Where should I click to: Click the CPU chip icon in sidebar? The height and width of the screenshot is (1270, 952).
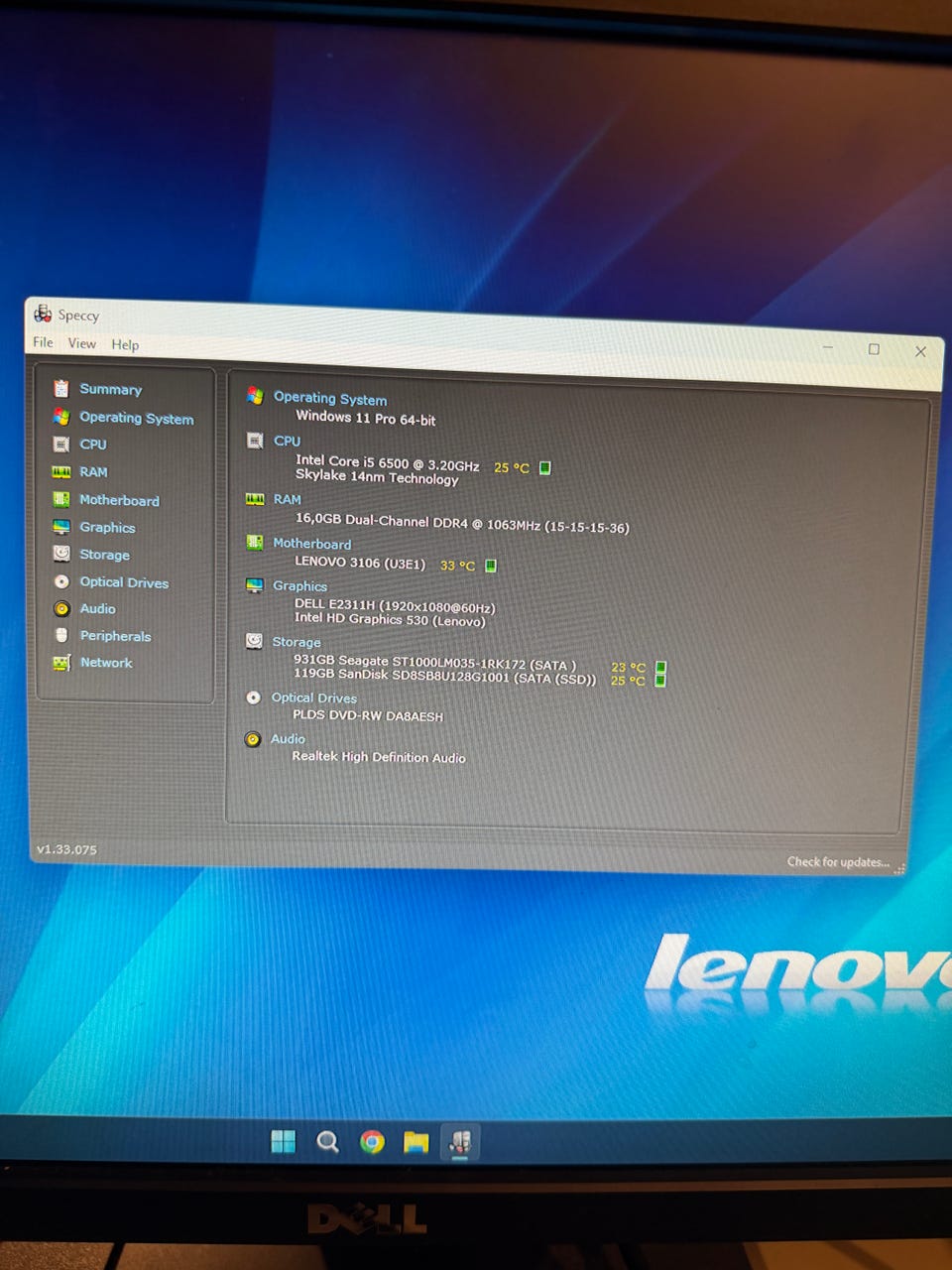(61, 444)
